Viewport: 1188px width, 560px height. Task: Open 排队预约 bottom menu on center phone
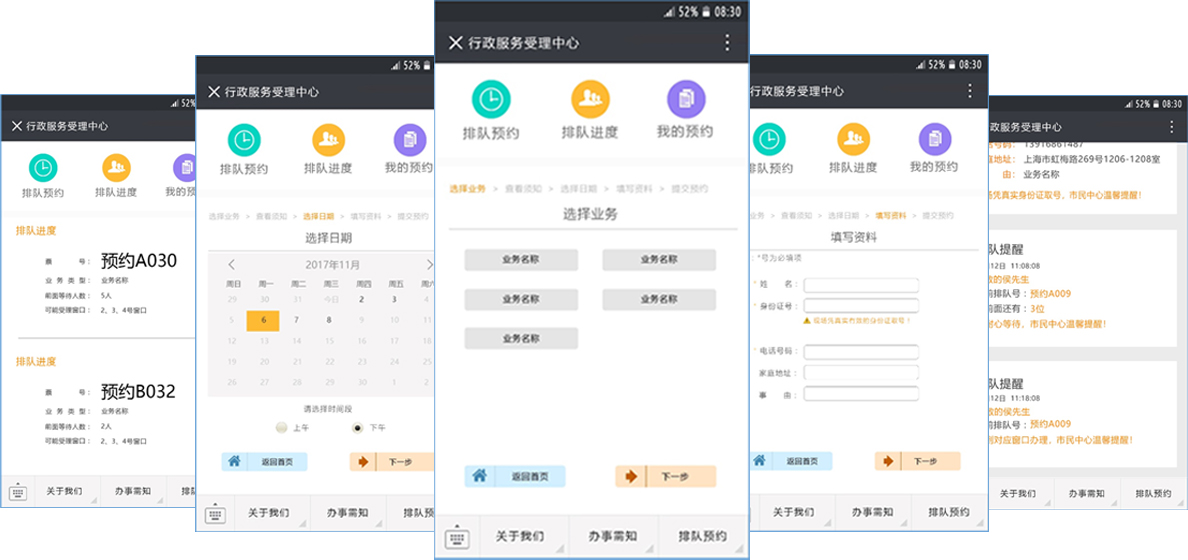tap(701, 537)
